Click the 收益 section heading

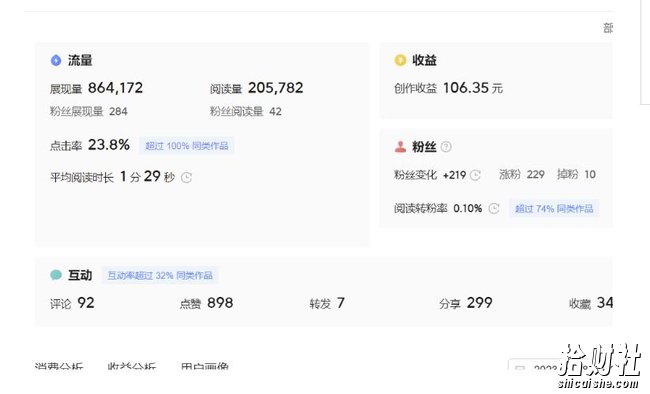pyautogui.click(x=424, y=61)
